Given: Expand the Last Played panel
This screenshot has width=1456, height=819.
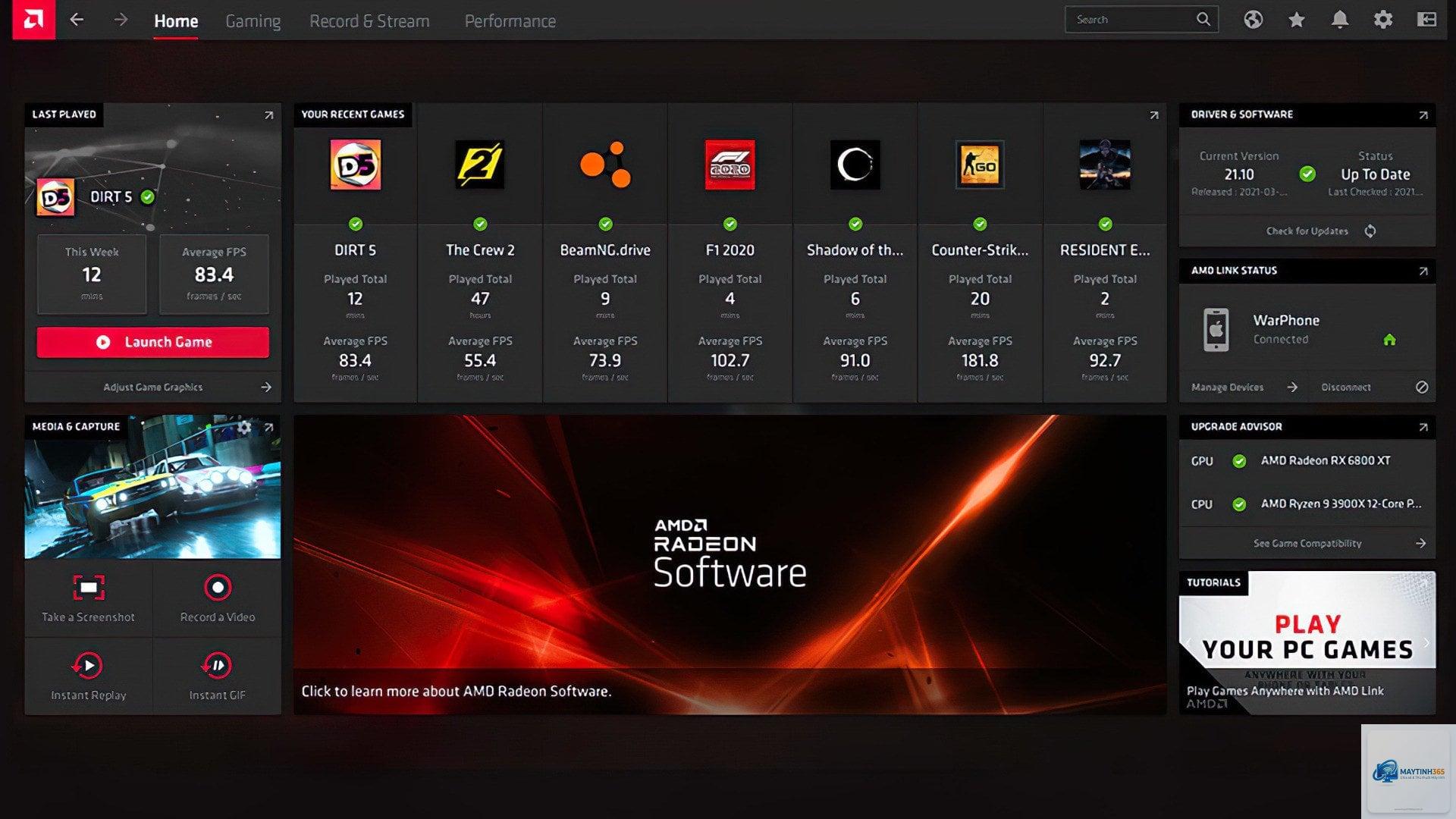Looking at the screenshot, I should pos(268,115).
